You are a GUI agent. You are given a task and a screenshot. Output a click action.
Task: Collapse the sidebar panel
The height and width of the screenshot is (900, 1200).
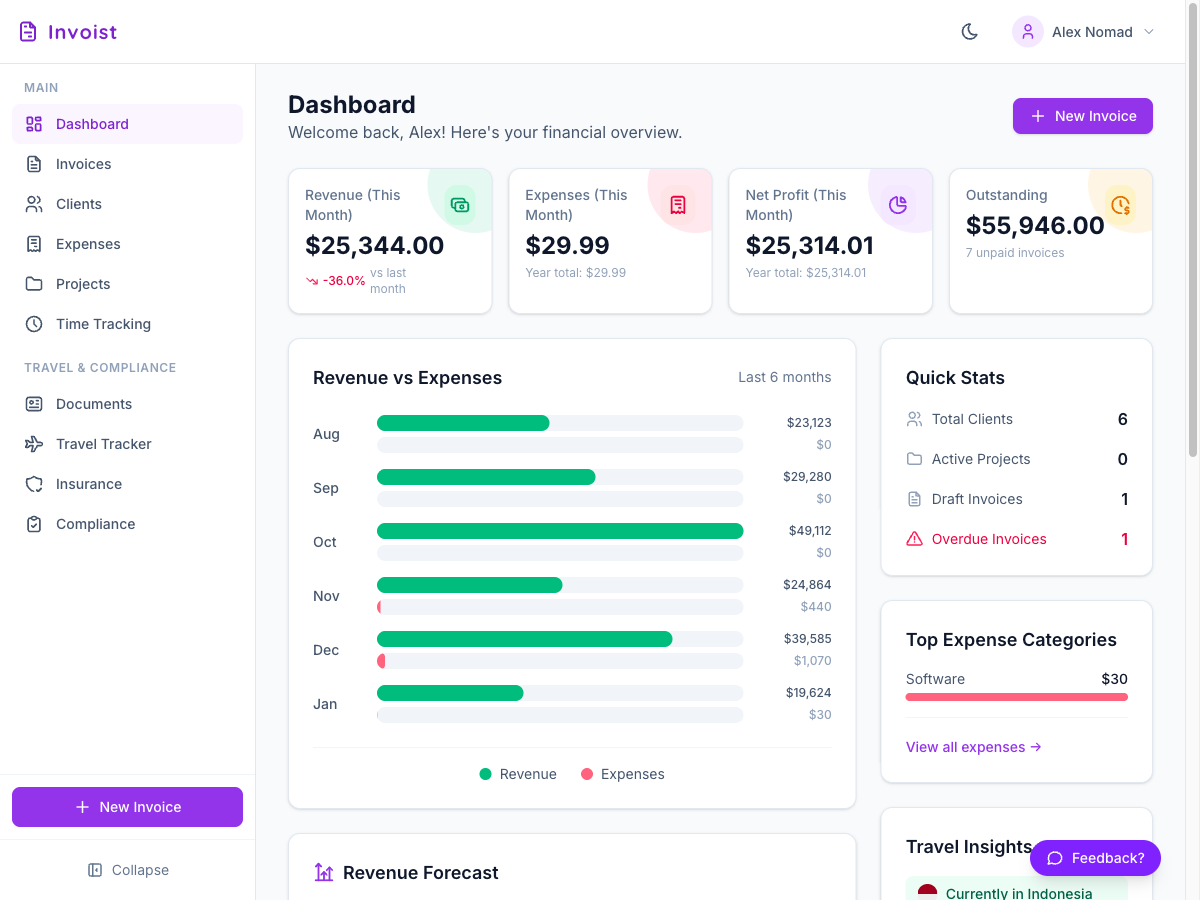(127, 870)
